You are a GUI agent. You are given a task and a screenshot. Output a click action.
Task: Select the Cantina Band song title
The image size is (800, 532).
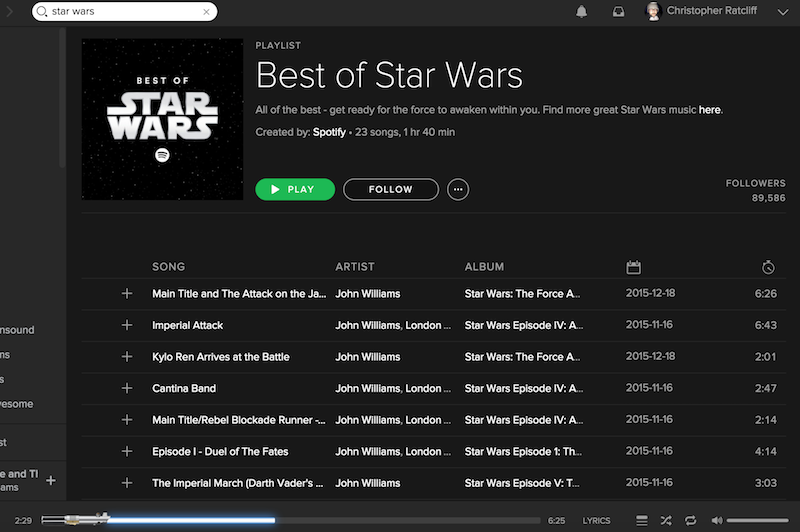pos(184,389)
